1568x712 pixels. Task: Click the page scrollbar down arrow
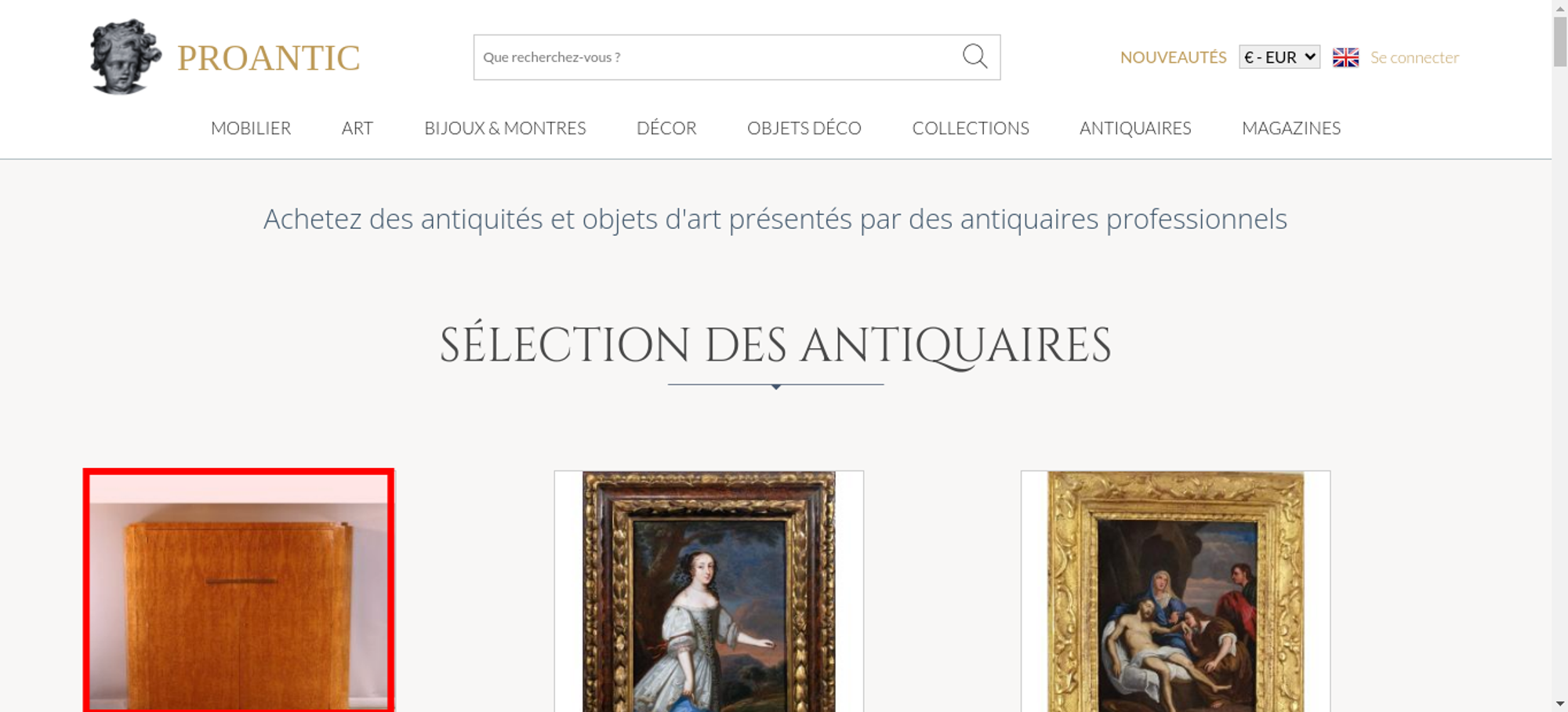coord(1560,703)
